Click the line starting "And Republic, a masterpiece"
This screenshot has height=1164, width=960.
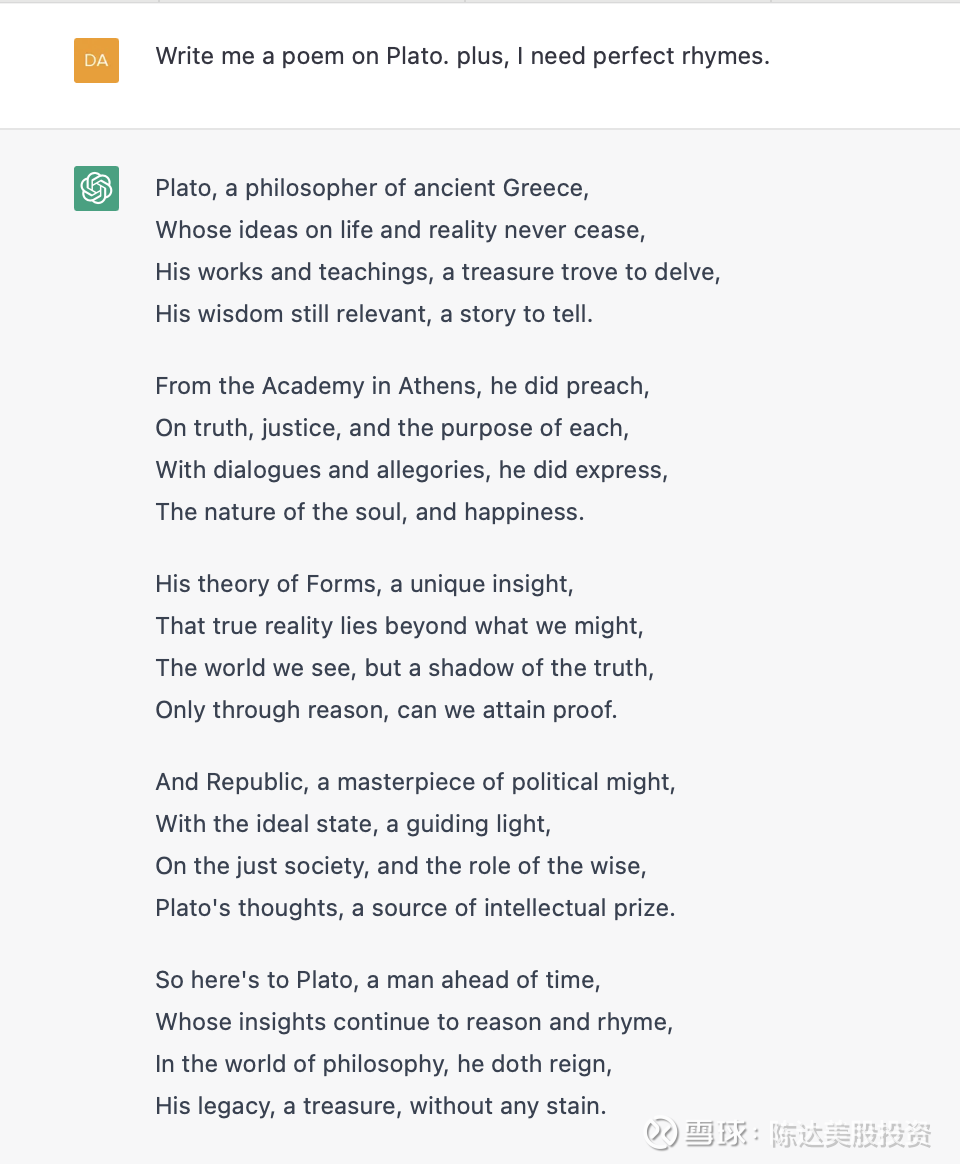[415, 782]
